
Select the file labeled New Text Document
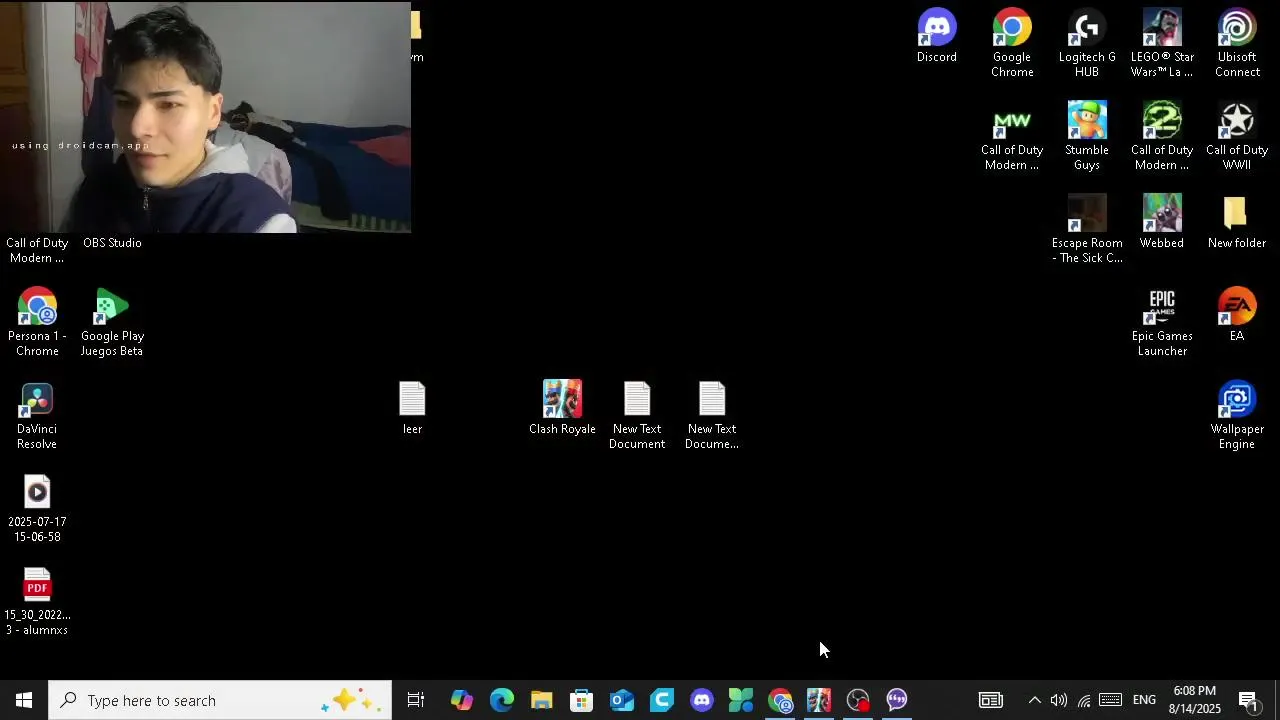(637, 416)
